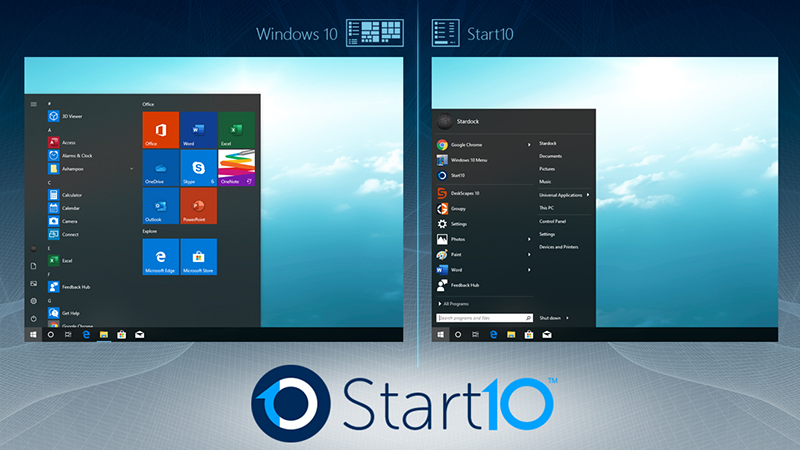
Task: Open Calendar from the app list
Action: (64, 208)
